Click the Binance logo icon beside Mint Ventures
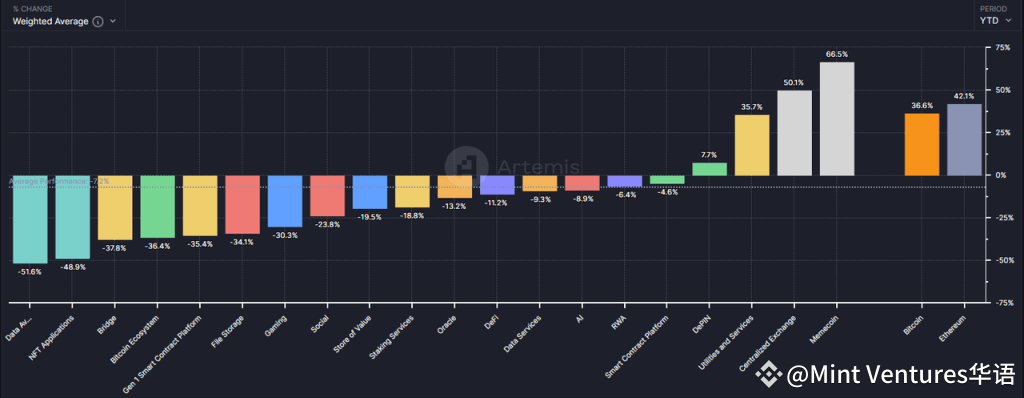 (x=768, y=374)
